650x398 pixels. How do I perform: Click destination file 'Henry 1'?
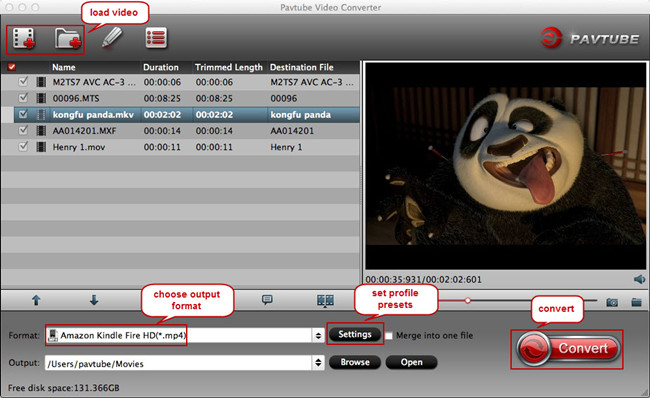(286, 147)
